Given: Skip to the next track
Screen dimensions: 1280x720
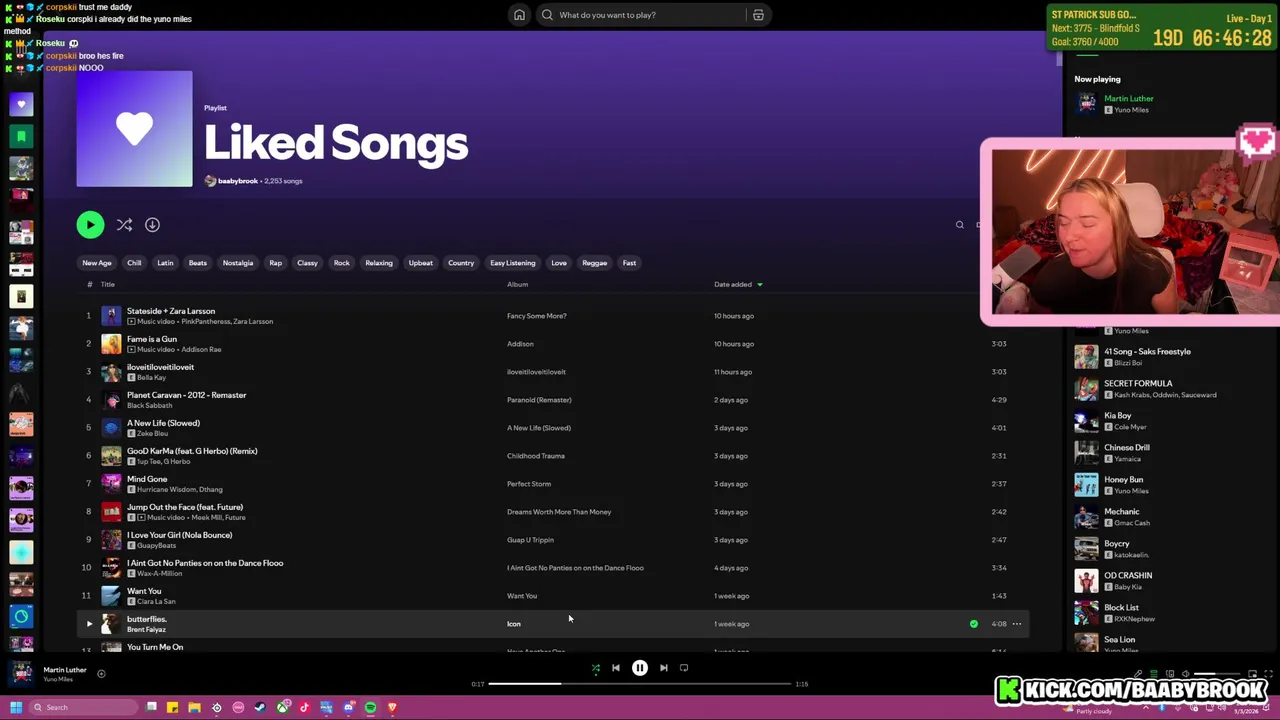Looking at the screenshot, I should point(664,668).
